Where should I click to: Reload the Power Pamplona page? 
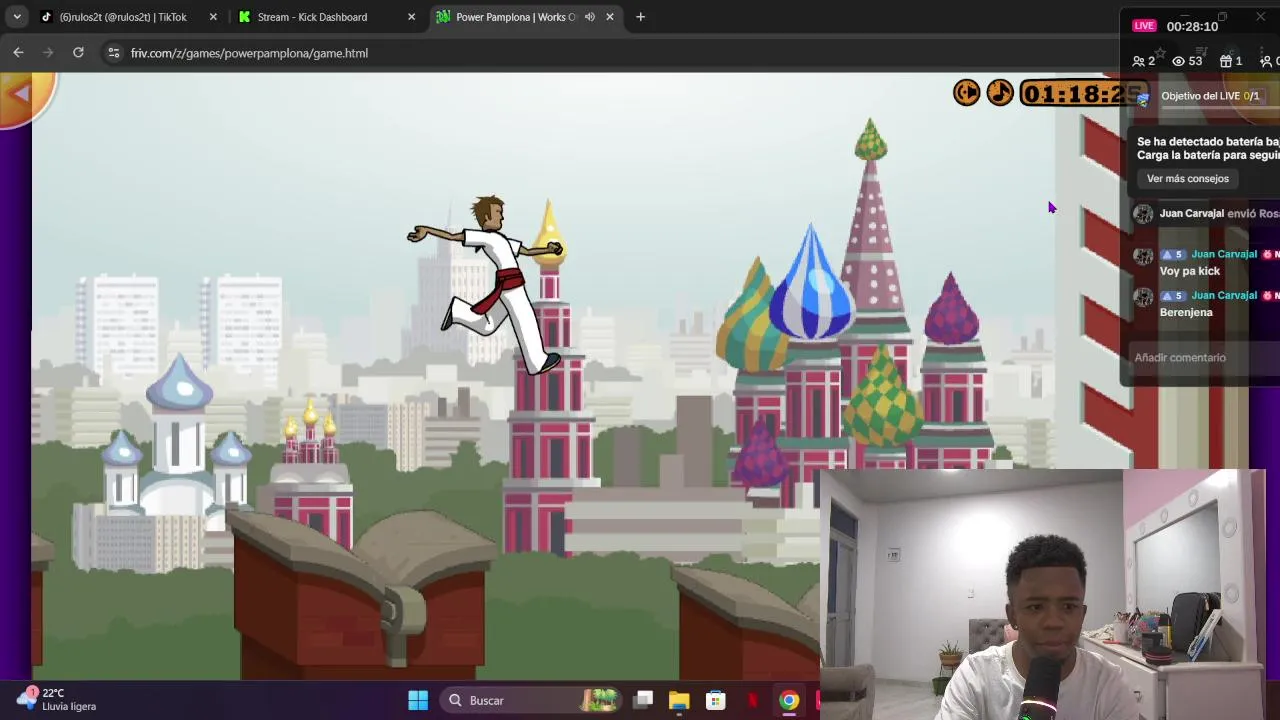pos(78,53)
